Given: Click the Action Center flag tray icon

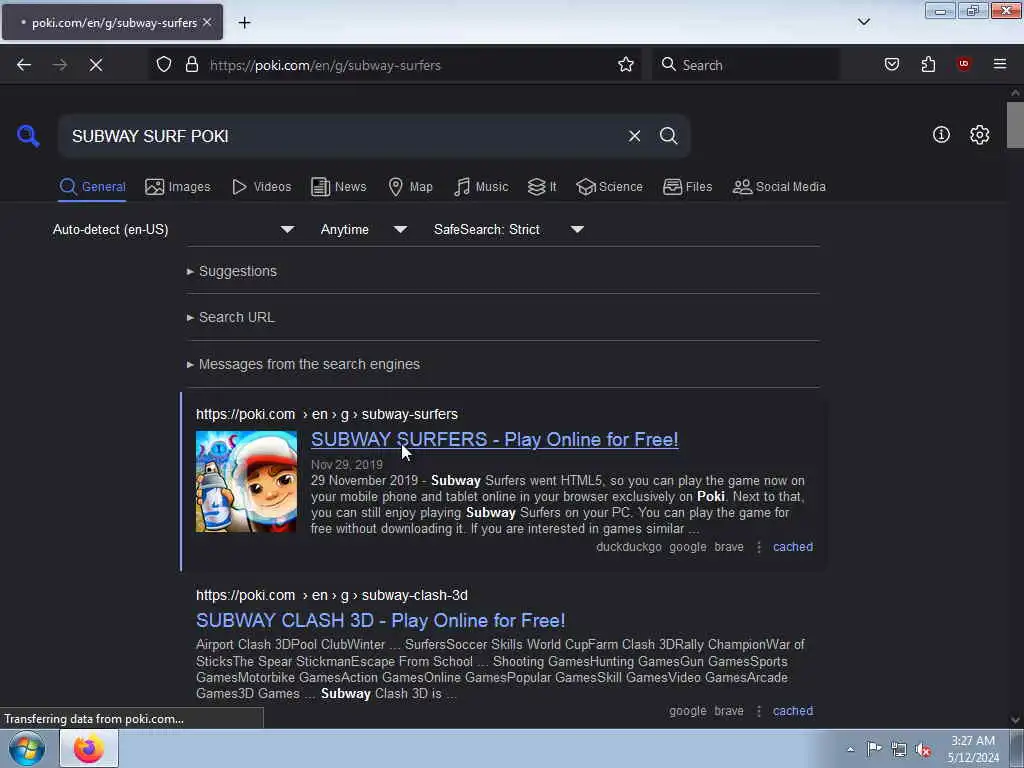Looking at the screenshot, I should tap(874, 749).
